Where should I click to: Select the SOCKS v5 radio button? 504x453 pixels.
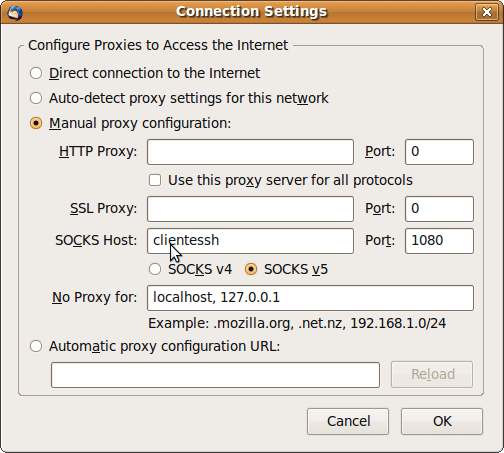(x=251, y=269)
